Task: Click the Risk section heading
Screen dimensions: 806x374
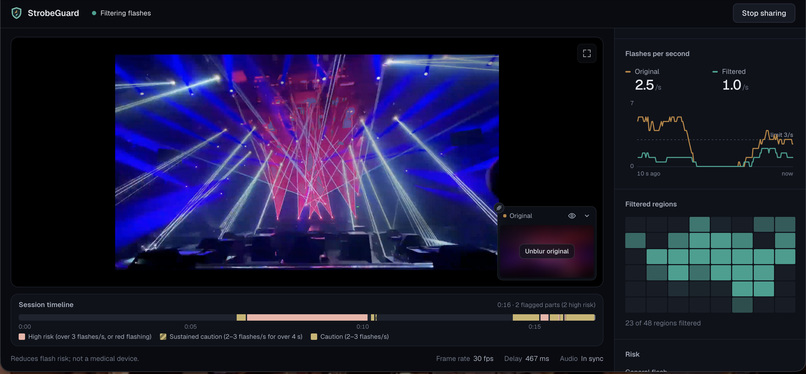Action: (632, 354)
